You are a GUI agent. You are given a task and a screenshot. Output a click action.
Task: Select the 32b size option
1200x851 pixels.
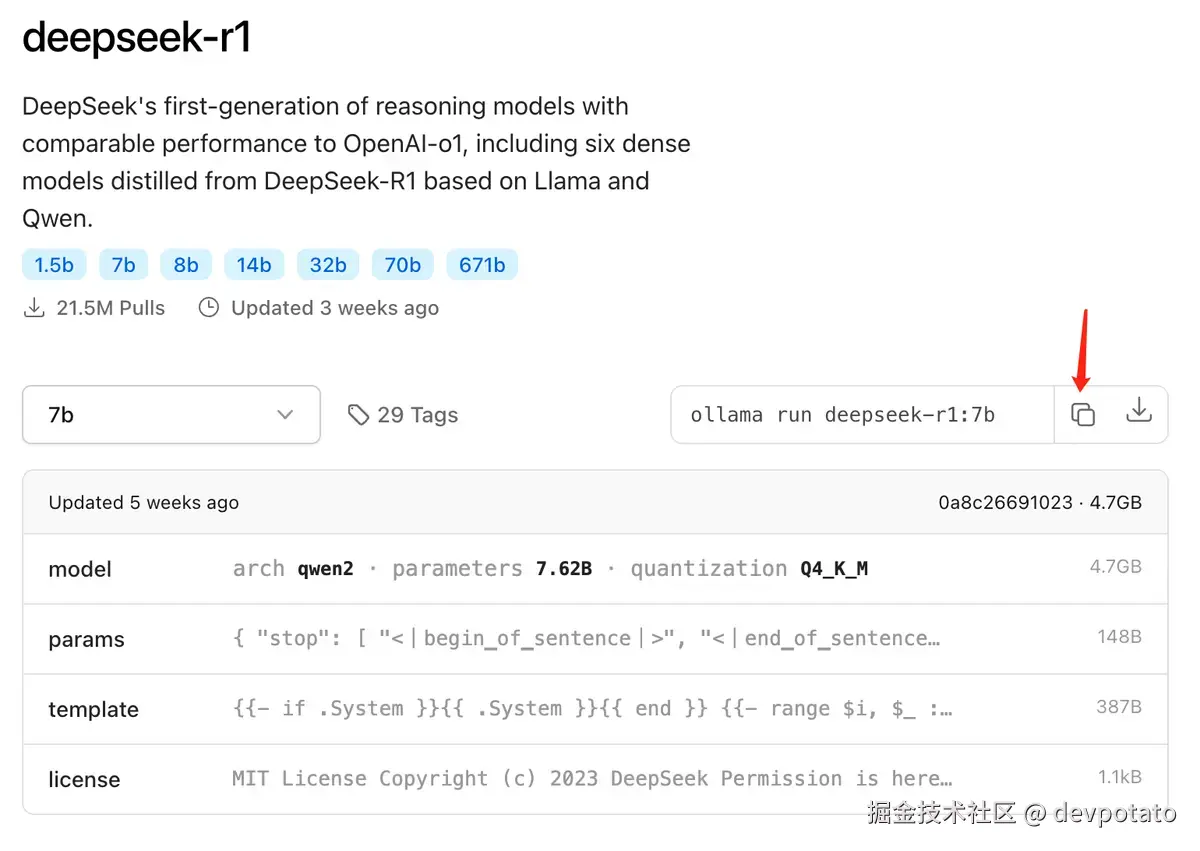tap(328, 264)
